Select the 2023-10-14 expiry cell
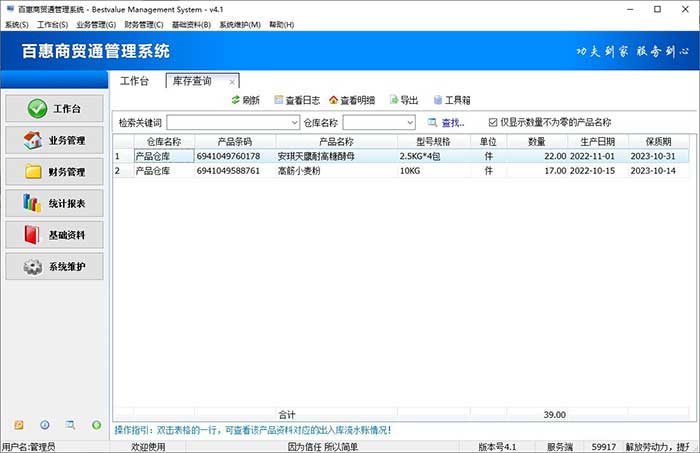700x453 pixels. pyautogui.click(x=659, y=170)
